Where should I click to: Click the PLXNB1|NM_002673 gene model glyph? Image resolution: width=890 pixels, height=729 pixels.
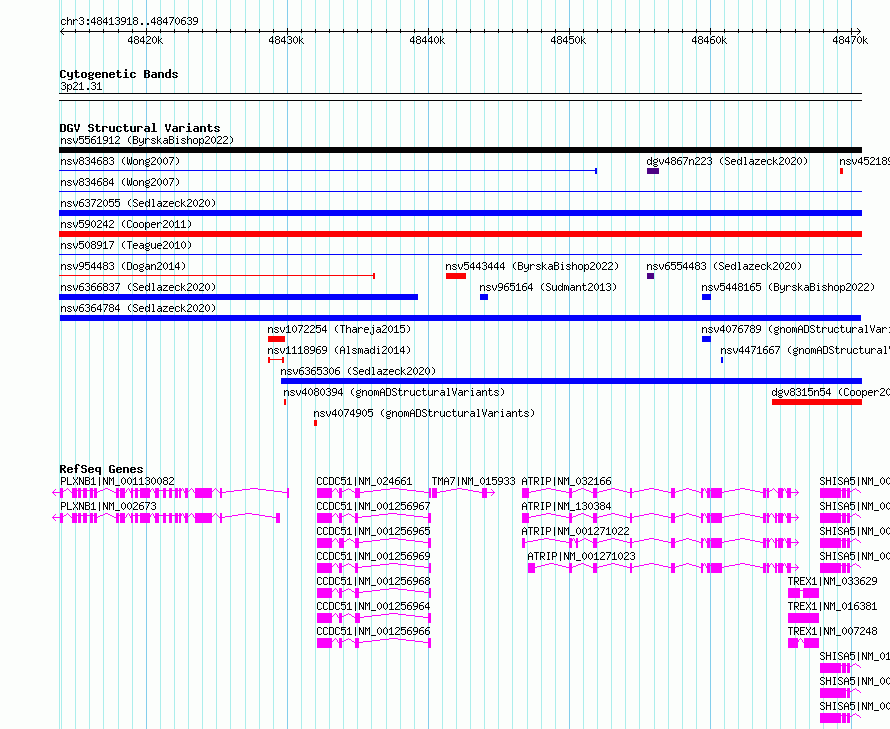coord(166,518)
